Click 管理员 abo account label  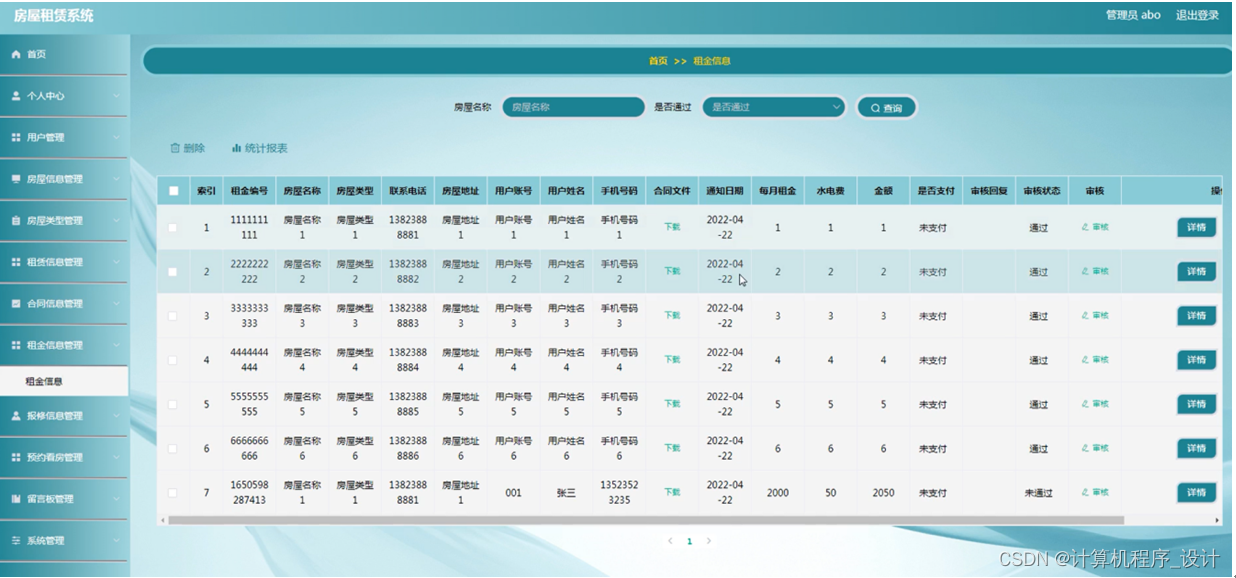click(x=1133, y=15)
